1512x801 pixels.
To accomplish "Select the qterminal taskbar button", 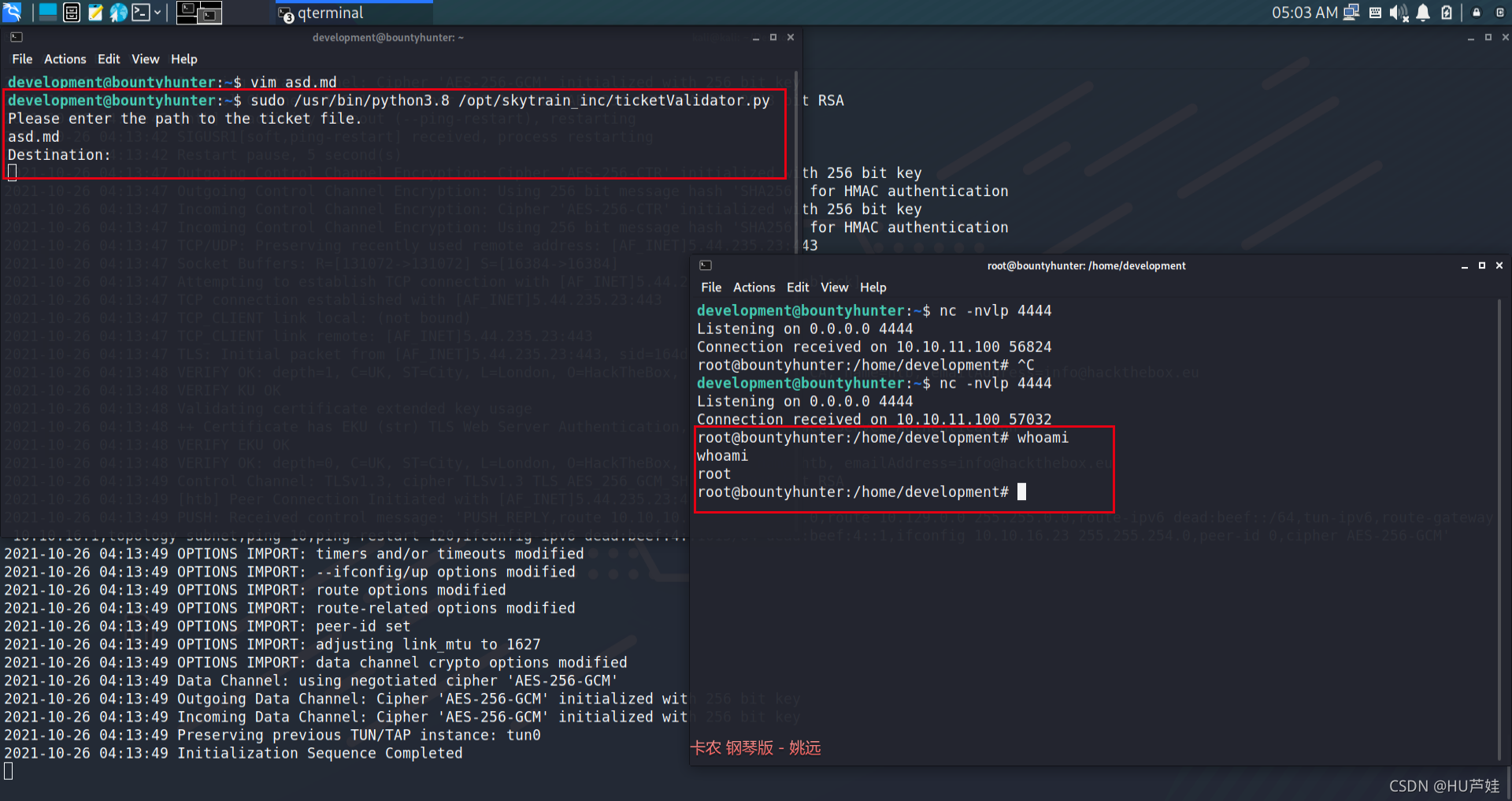I will [354, 13].
